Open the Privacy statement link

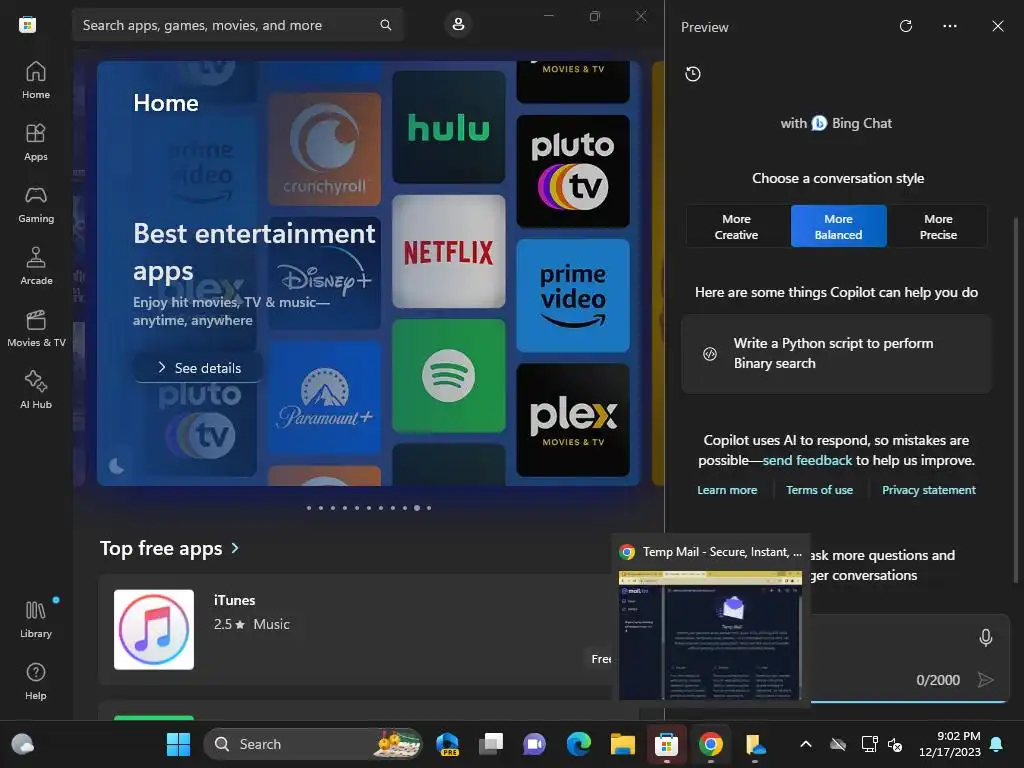coord(929,490)
